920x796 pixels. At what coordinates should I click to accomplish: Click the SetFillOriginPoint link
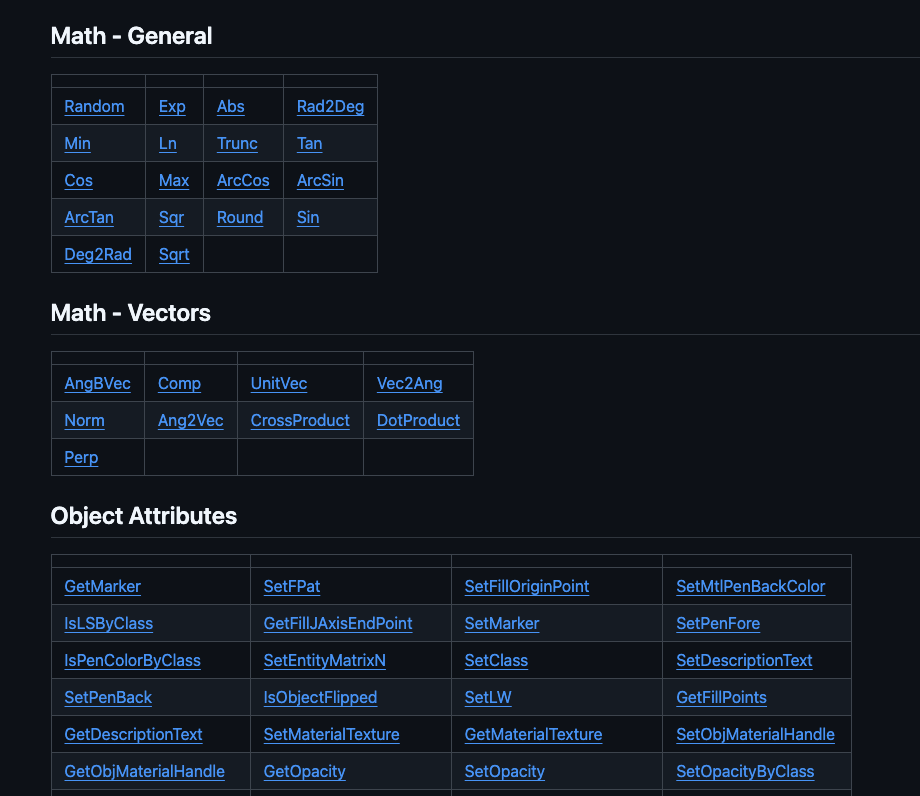[526, 587]
